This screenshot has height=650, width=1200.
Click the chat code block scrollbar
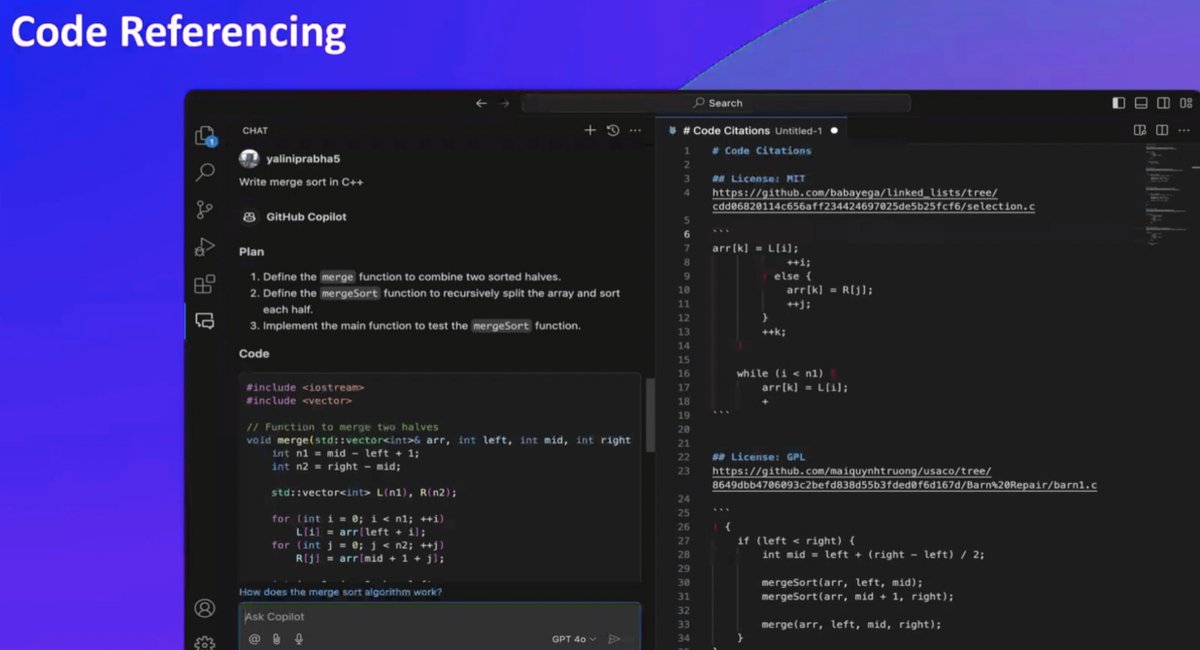coord(650,415)
